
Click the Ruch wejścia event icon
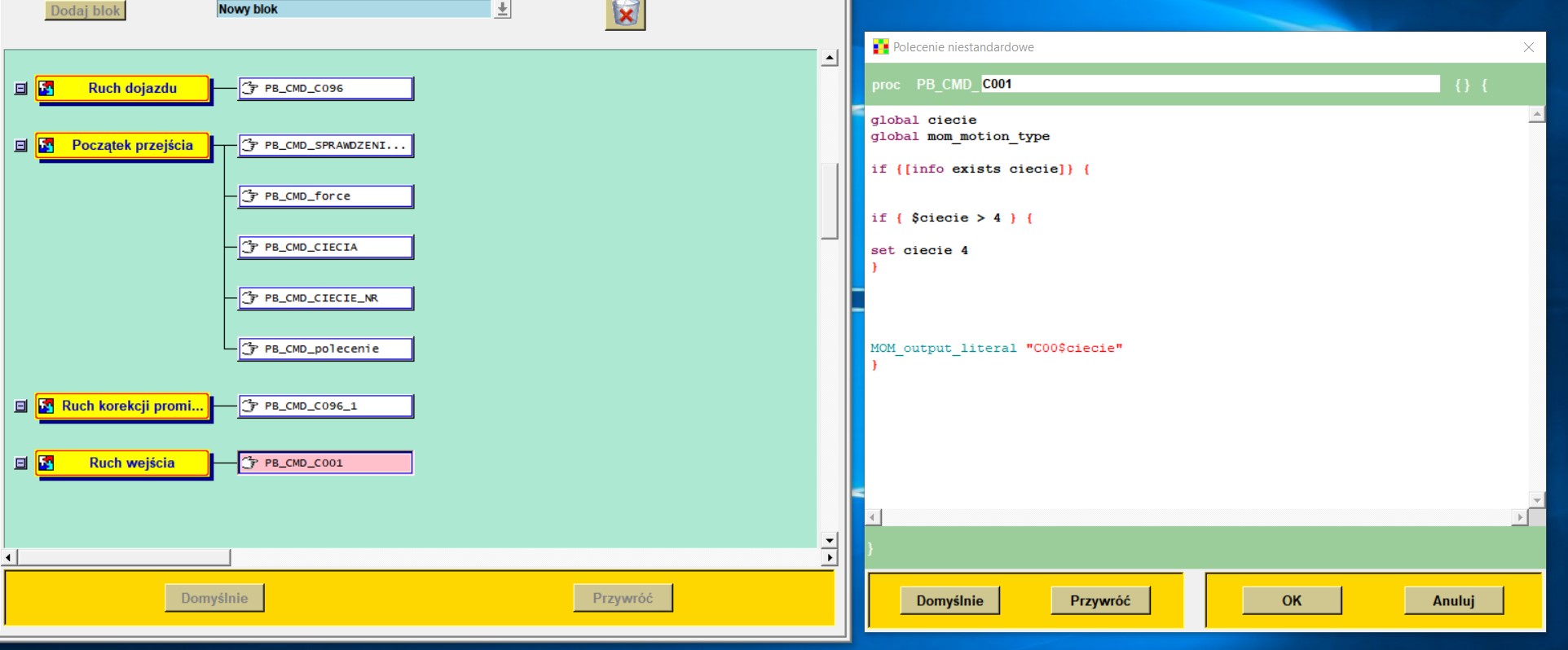pyautogui.click(x=47, y=463)
